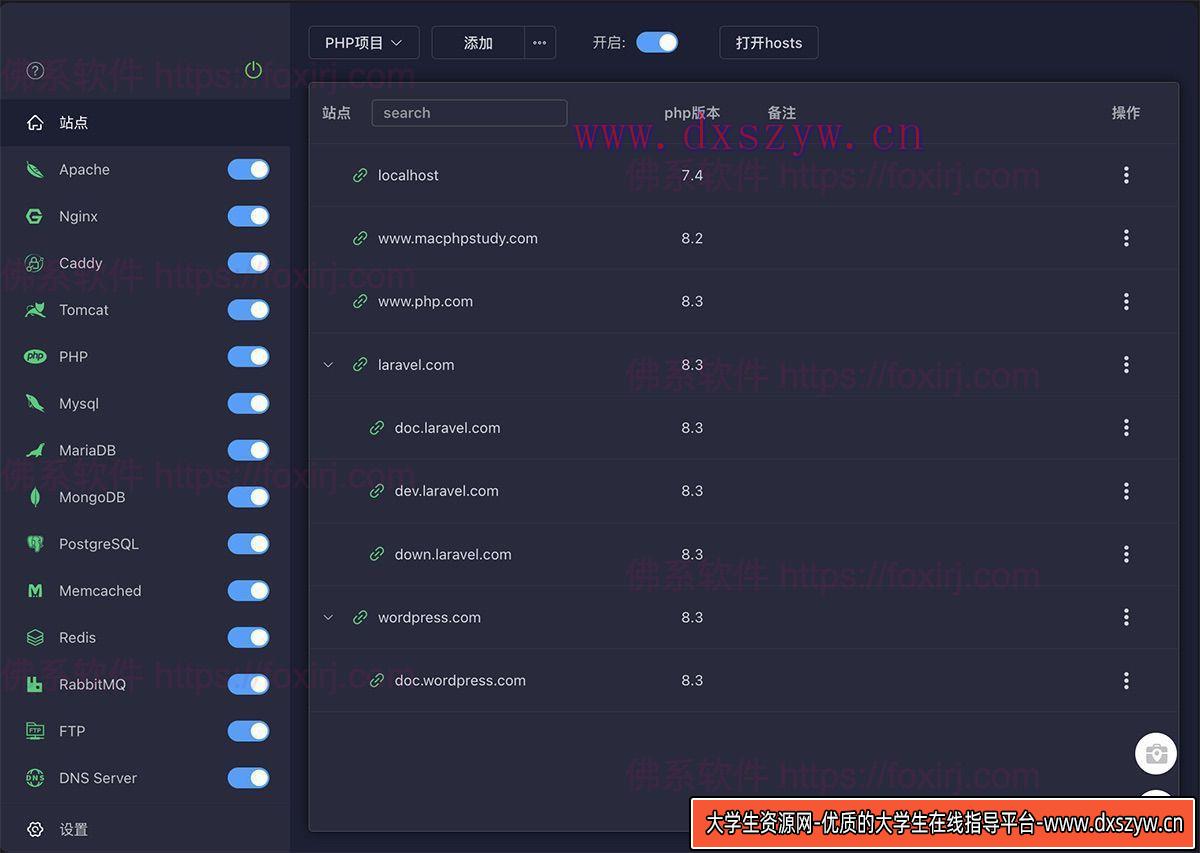The width and height of the screenshot is (1200, 853).
Task: Click the Mysql dolphin icon
Action: [35, 403]
